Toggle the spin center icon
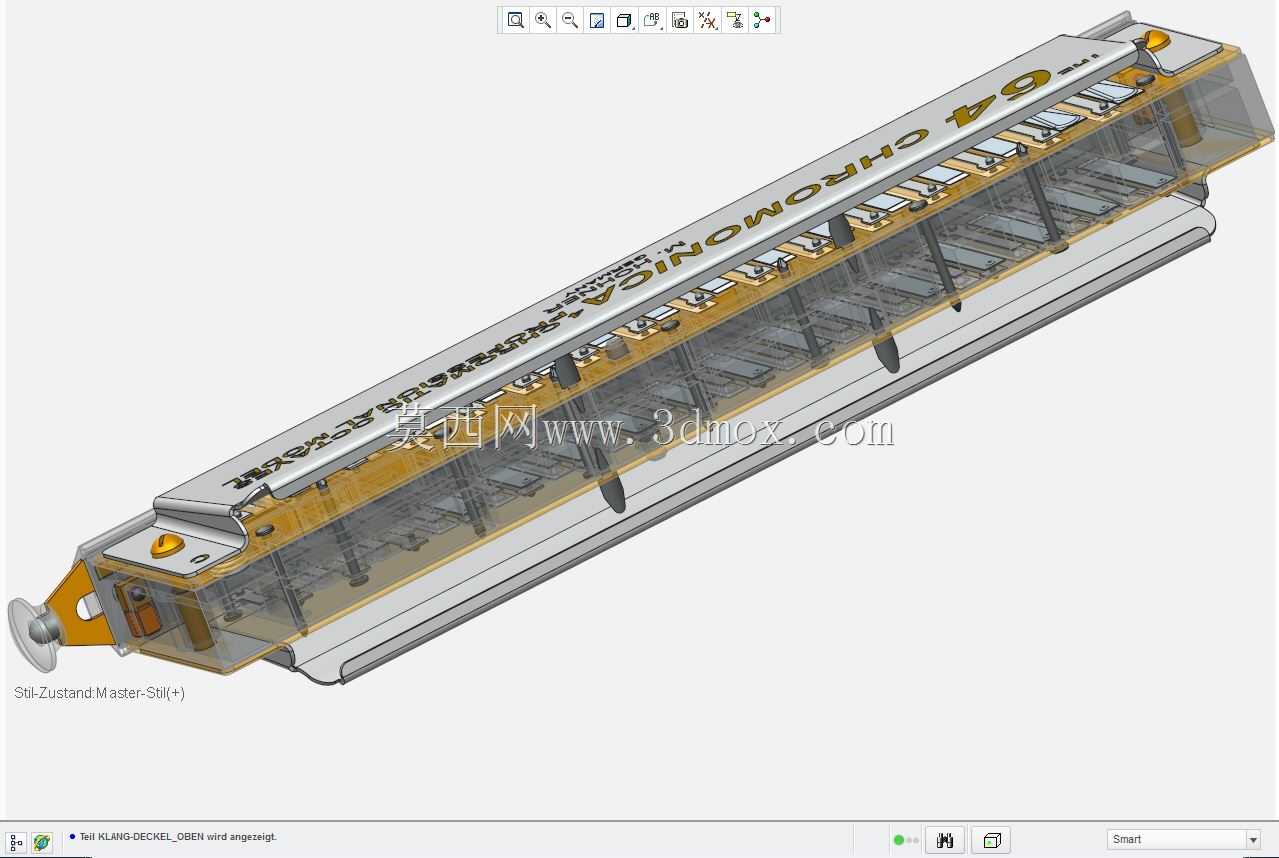 763,20
